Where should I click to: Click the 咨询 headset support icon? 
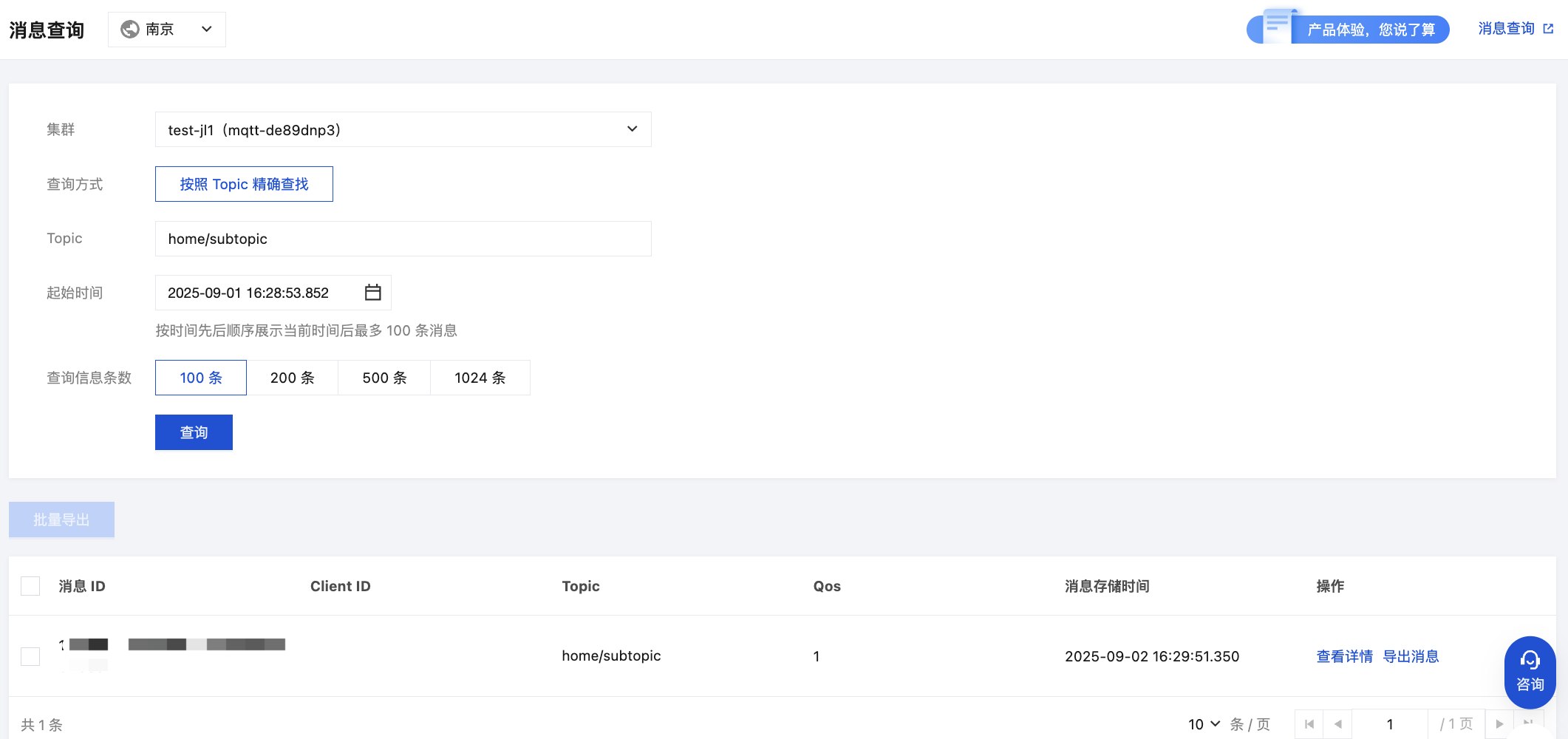pyautogui.click(x=1530, y=660)
